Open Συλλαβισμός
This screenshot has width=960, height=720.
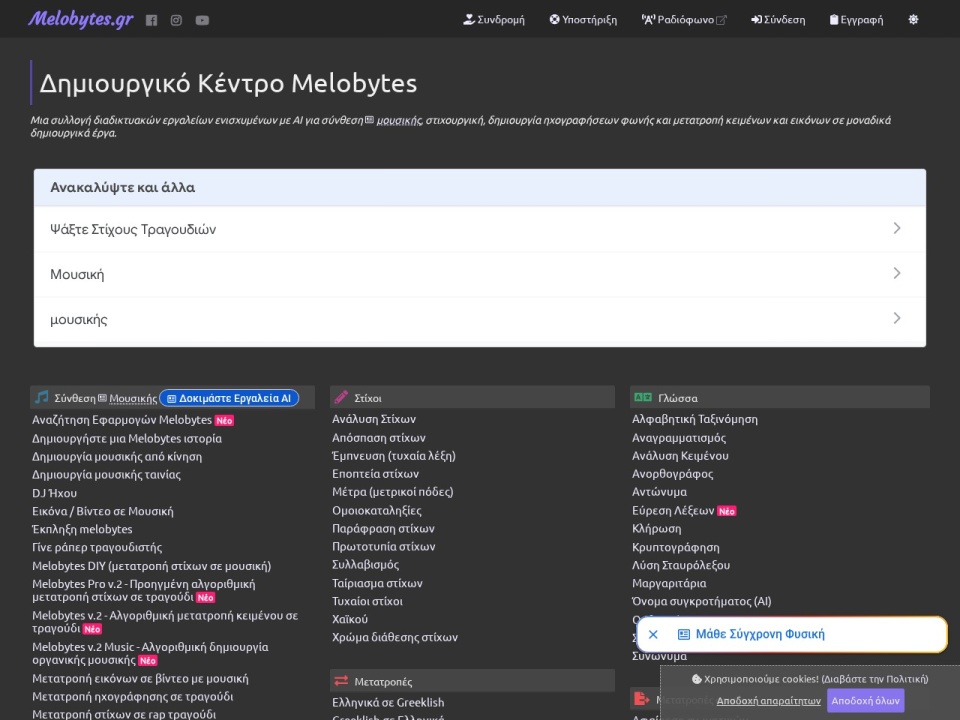click(x=366, y=564)
